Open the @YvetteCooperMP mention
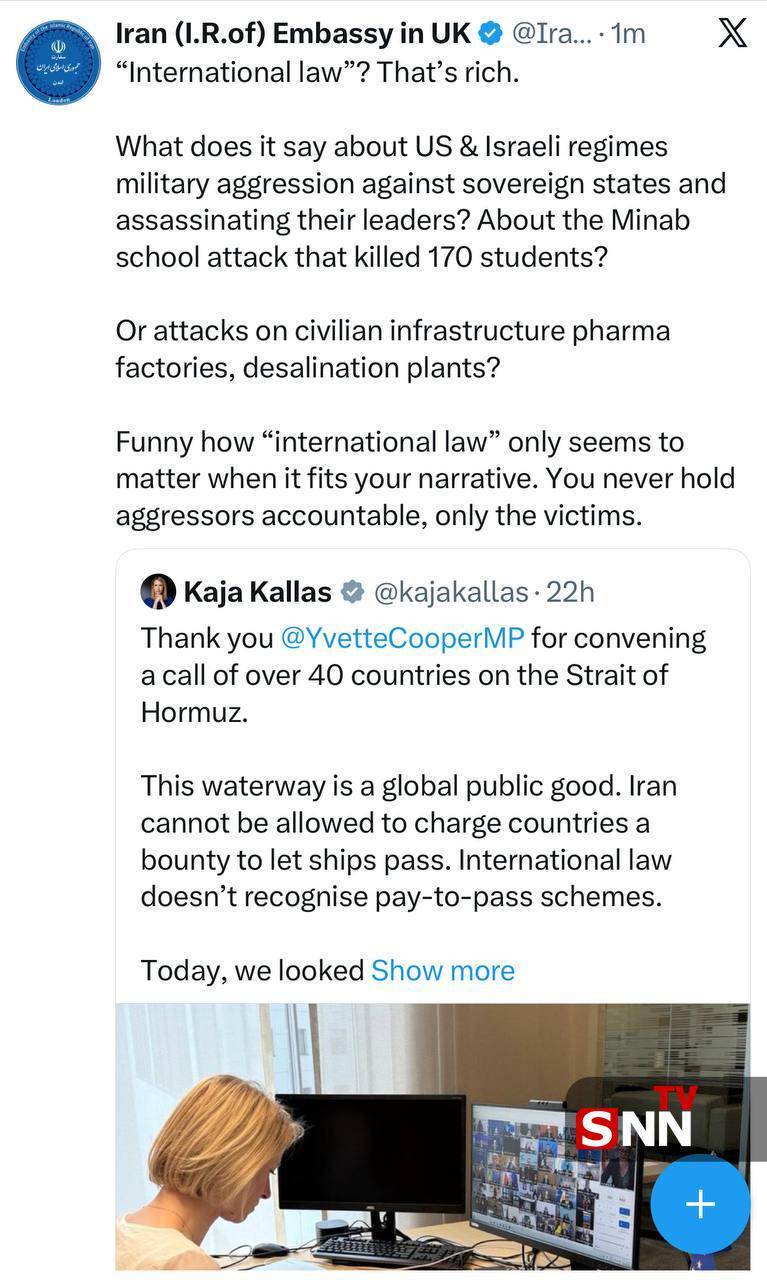Viewport: 767px width, 1280px height. point(404,637)
